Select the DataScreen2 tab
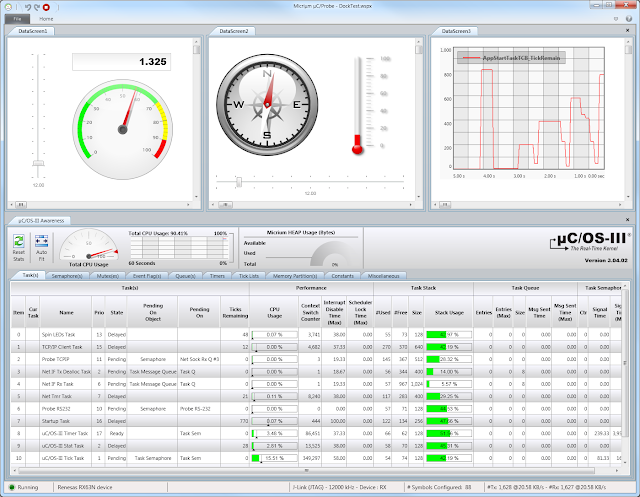Image resolution: width=640 pixels, height=497 pixels. (x=233, y=31)
